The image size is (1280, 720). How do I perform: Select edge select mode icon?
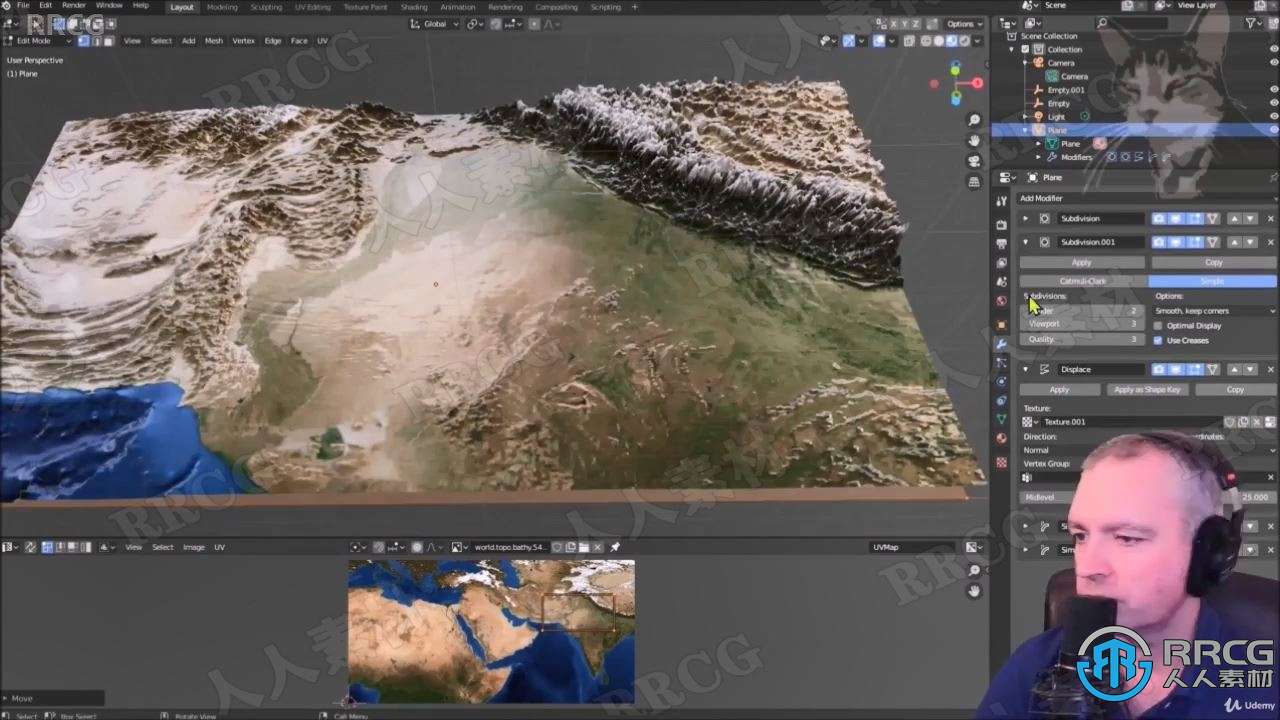tap(96, 41)
